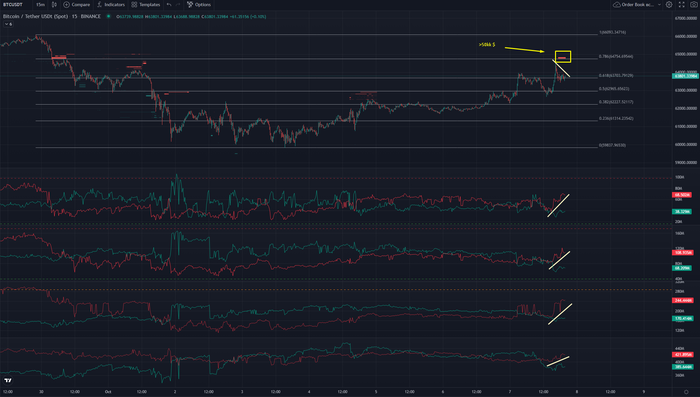The width and height of the screenshot is (700, 397).
Task: Click the red 244.444K indicator value label
Action: pyautogui.click(x=683, y=301)
